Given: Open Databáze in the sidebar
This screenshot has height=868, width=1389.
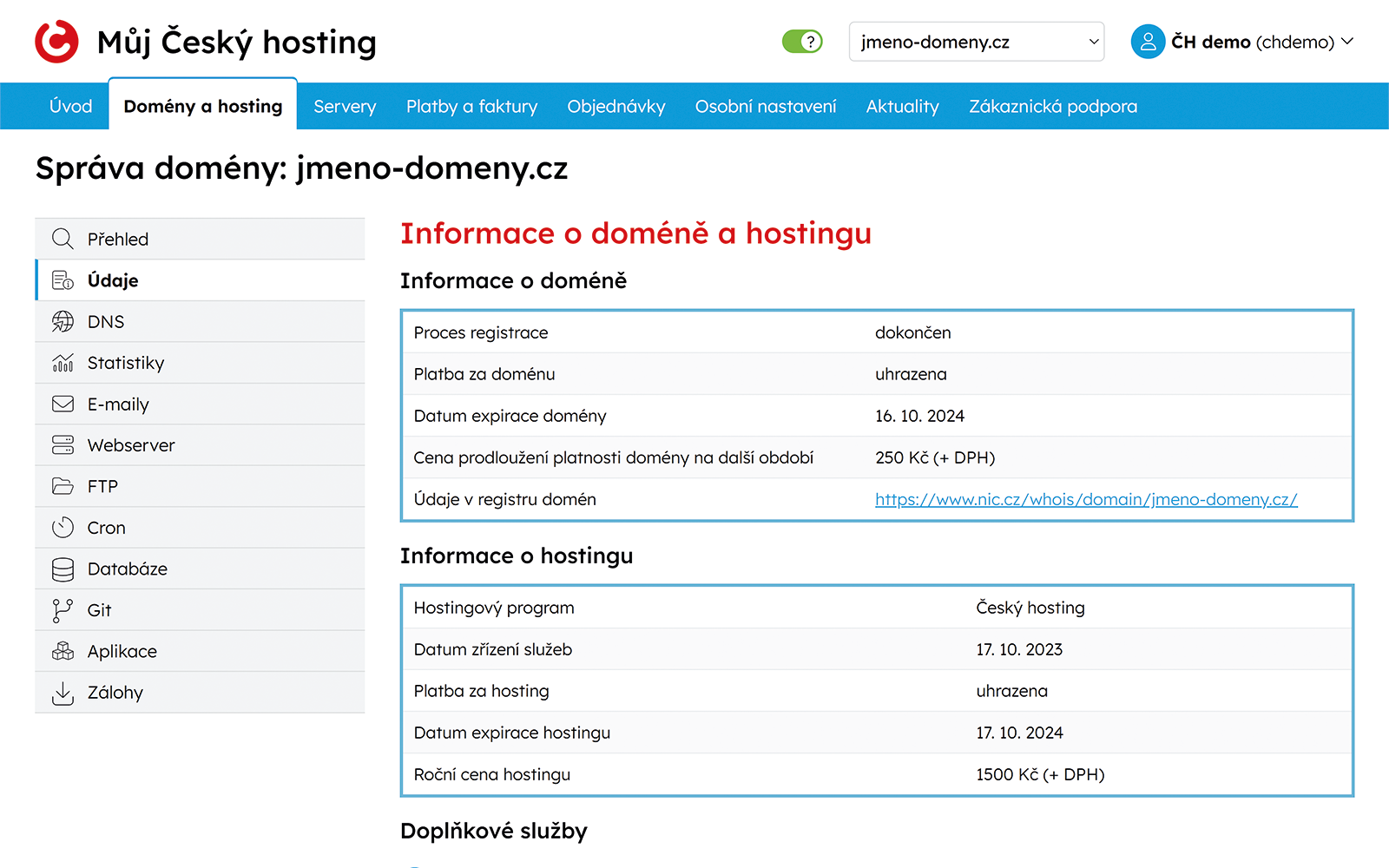Looking at the screenshot, I should (200, 569).
